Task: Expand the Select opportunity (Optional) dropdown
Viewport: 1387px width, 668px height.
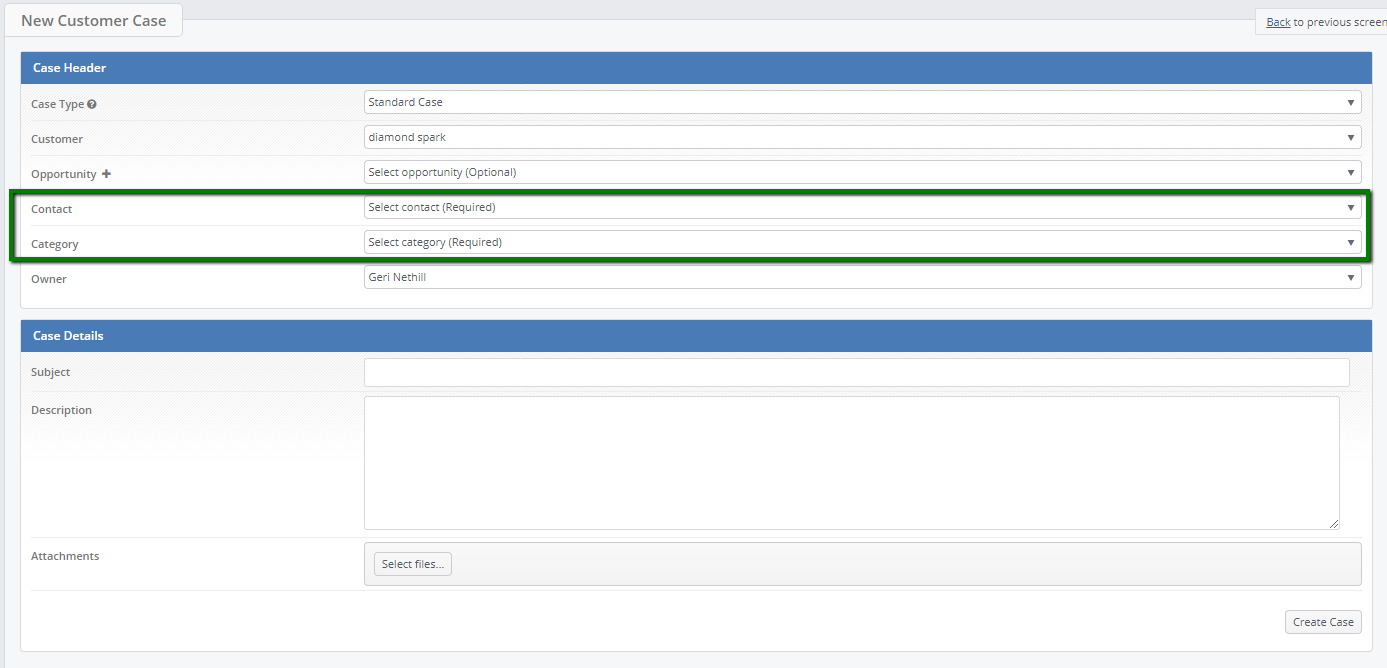Action: (862, 172)
